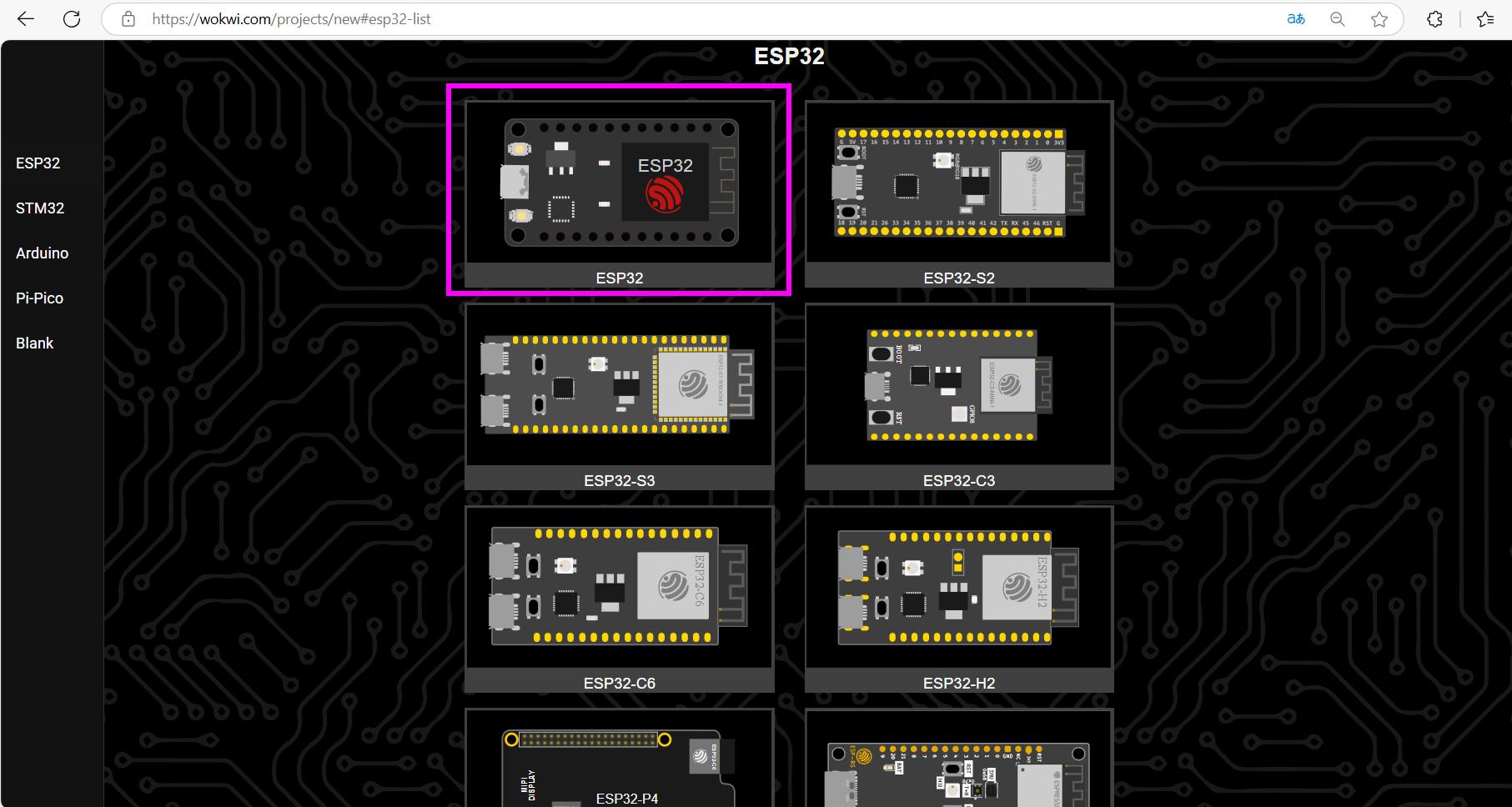Image resolution: width=1512 pixels, height=807 pixels.
Task: Click the address bar URL
Action: 291,18
